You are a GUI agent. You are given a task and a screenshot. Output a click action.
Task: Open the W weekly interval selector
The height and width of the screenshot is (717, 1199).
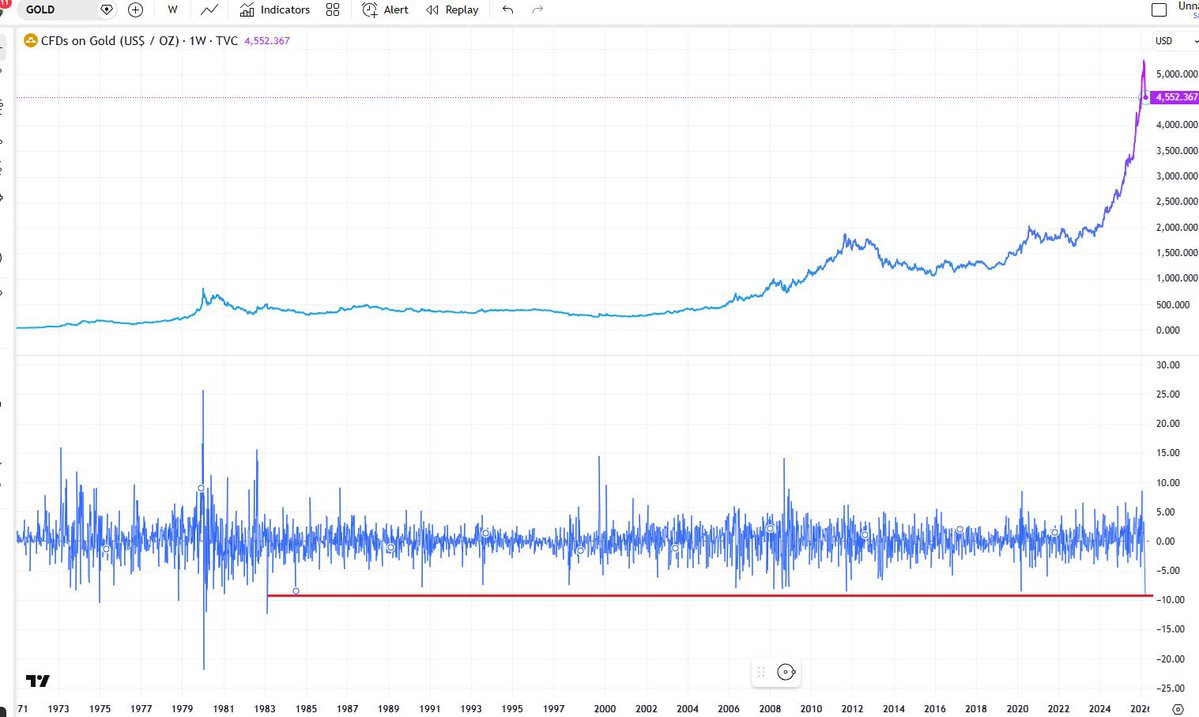coord(173,10)
